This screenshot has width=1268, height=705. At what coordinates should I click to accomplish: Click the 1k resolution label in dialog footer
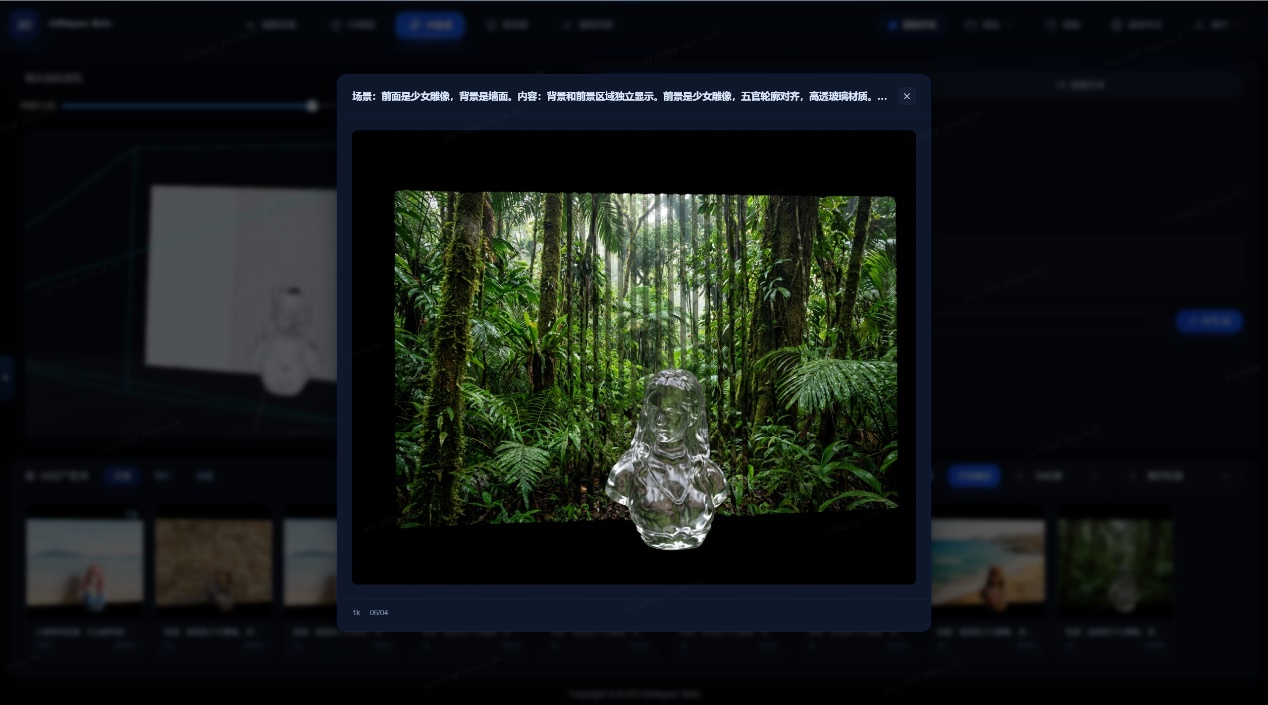click(356, 612)
